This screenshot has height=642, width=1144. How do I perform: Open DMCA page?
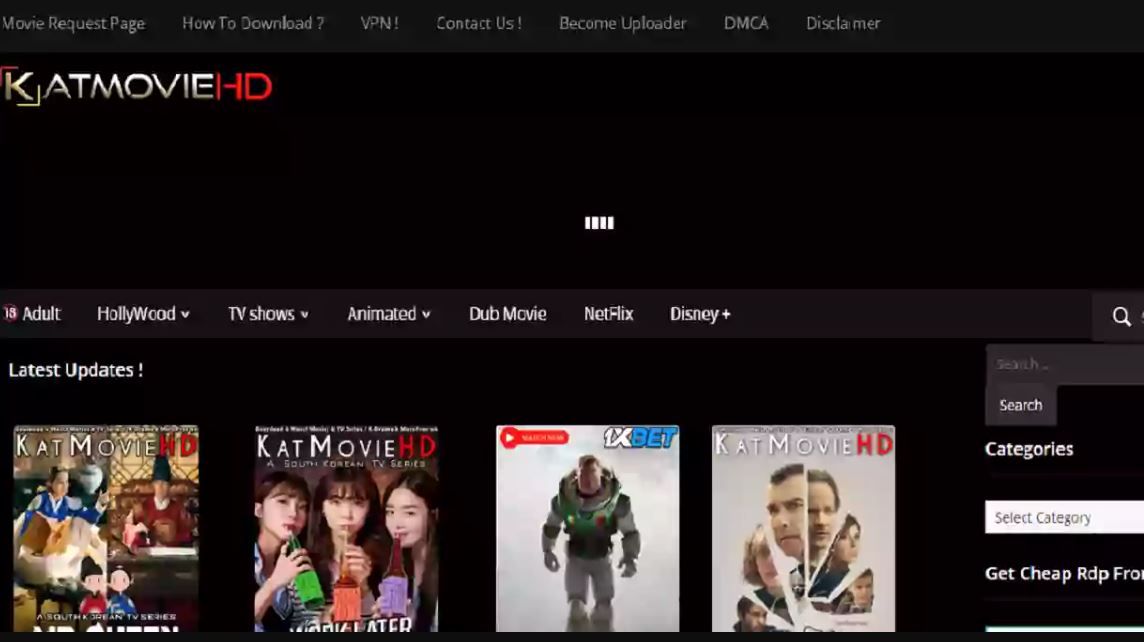click(746, 23)
